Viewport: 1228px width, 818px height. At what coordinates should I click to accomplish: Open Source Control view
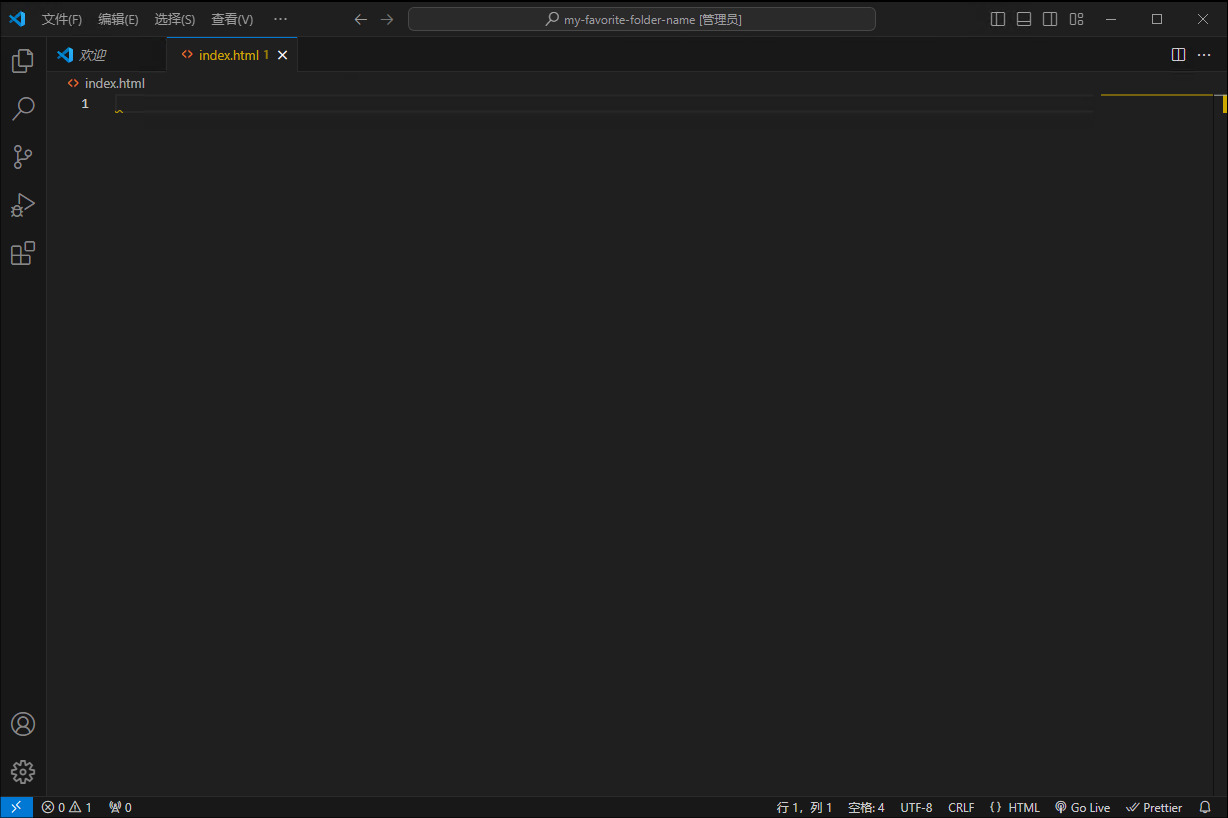[22, 157]
